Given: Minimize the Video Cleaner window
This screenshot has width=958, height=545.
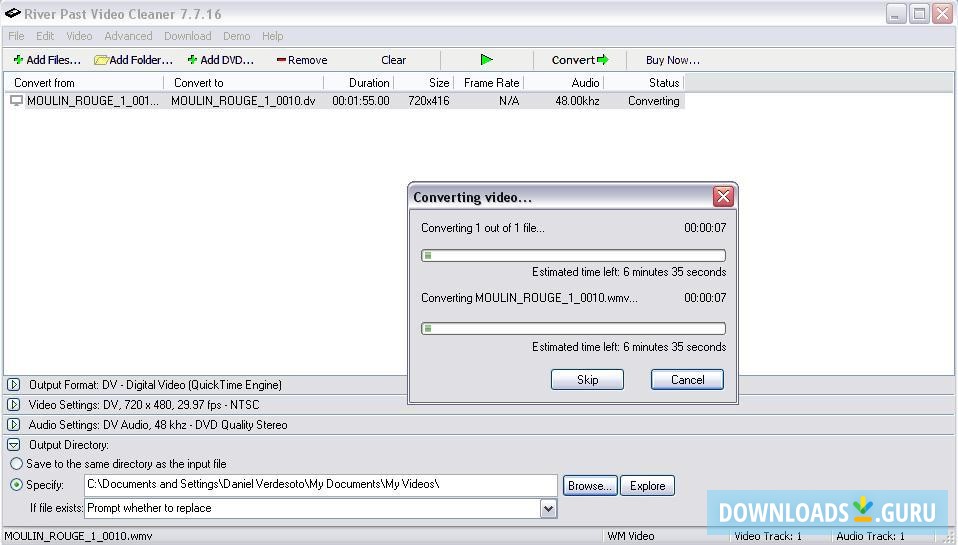Looking at the screenshot, I should (896, 14).
